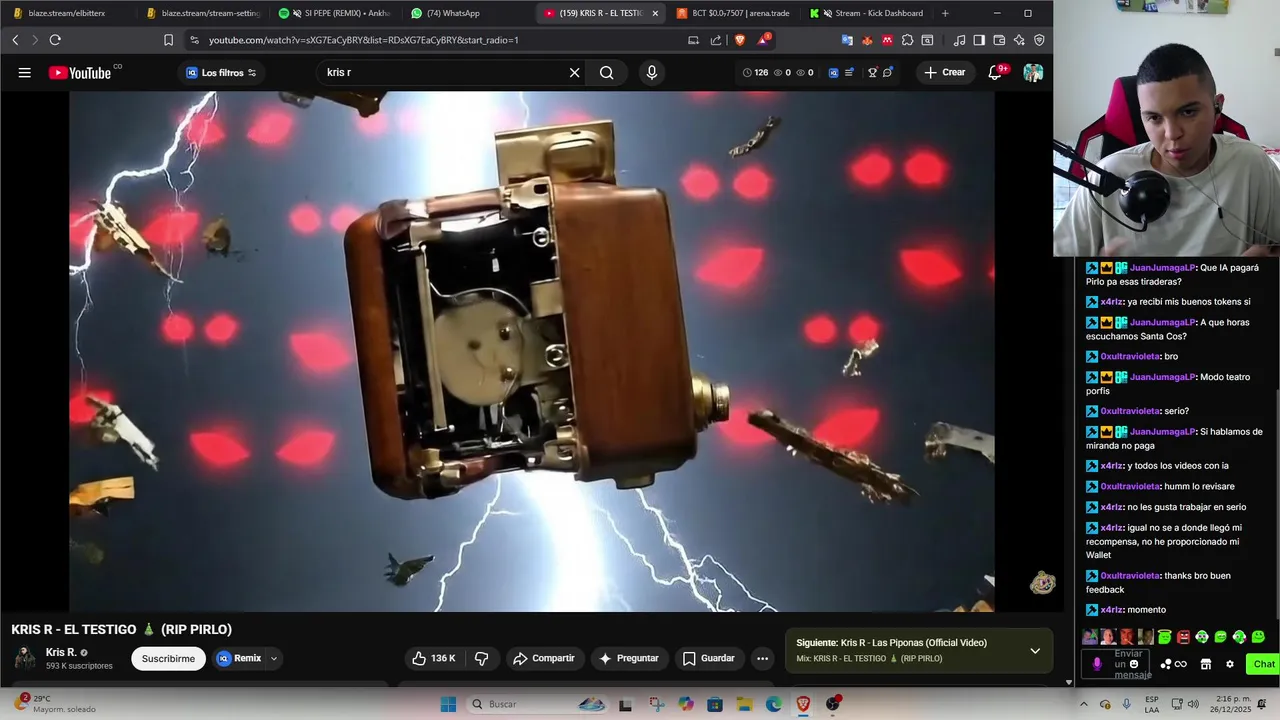Open the MetaMask fox extension
This screenshot has width=1280, height=720.
[x=867, y=40]
